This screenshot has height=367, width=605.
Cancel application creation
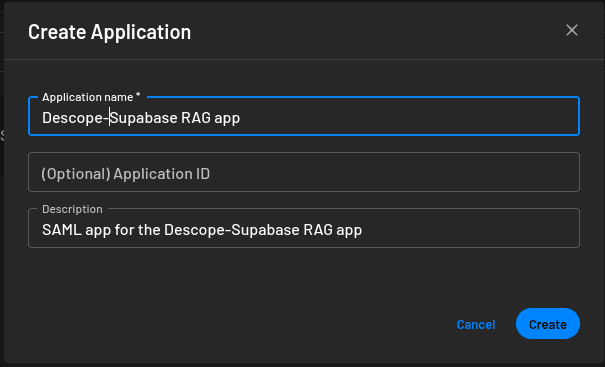tap(476, 325)
